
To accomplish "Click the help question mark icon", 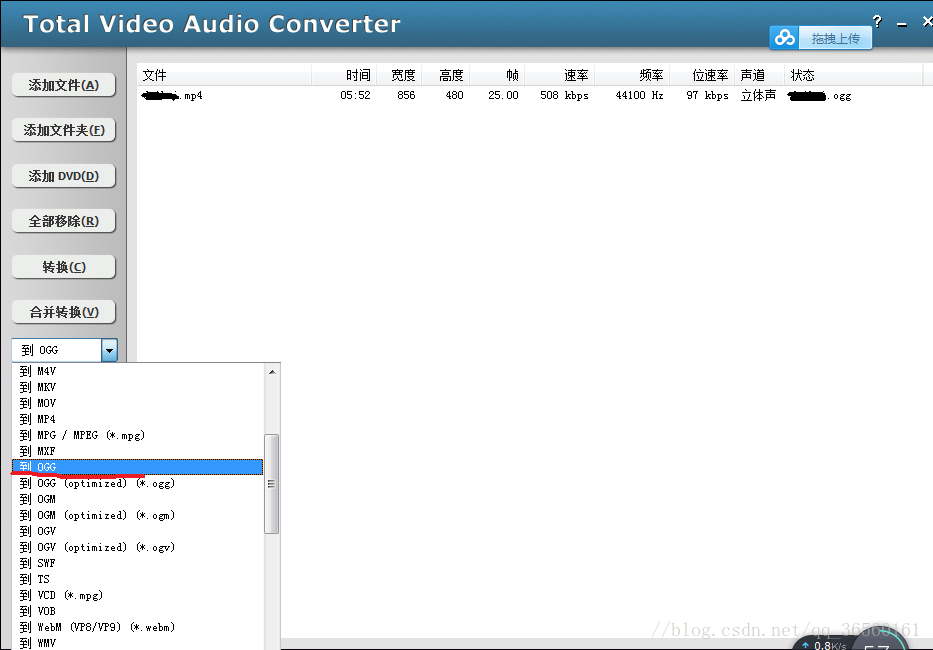I will (877, 22).
